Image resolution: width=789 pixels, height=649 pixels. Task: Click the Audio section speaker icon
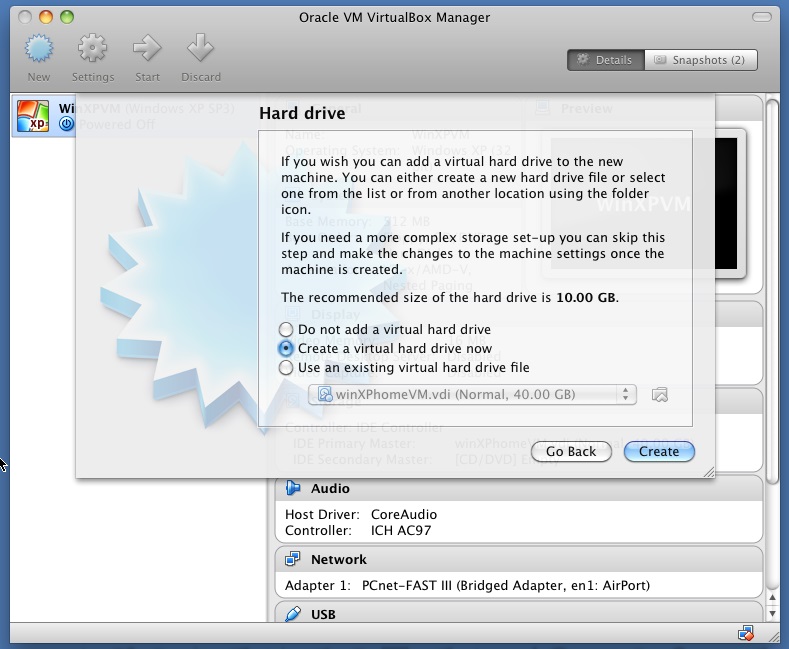[x=293, y=488]
